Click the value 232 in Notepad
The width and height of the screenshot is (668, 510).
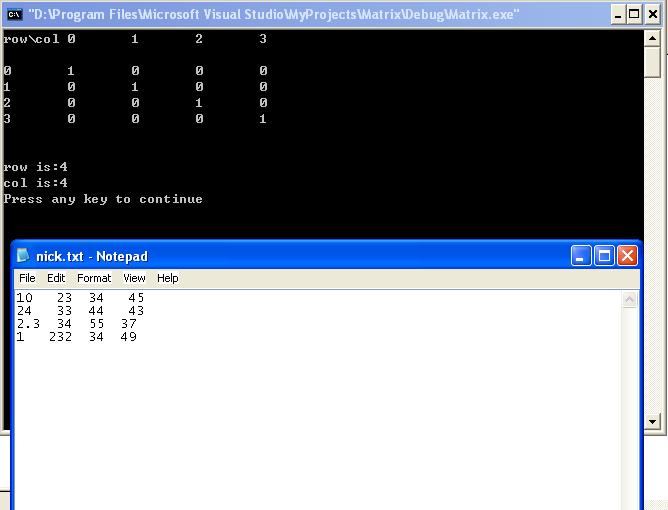click(60, 337)
